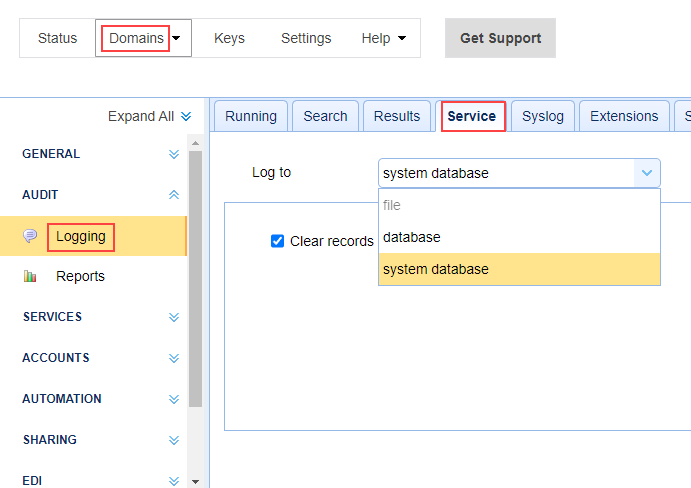
Task: Open the Reports page in sidebar
Action: (x=80, y=277)
